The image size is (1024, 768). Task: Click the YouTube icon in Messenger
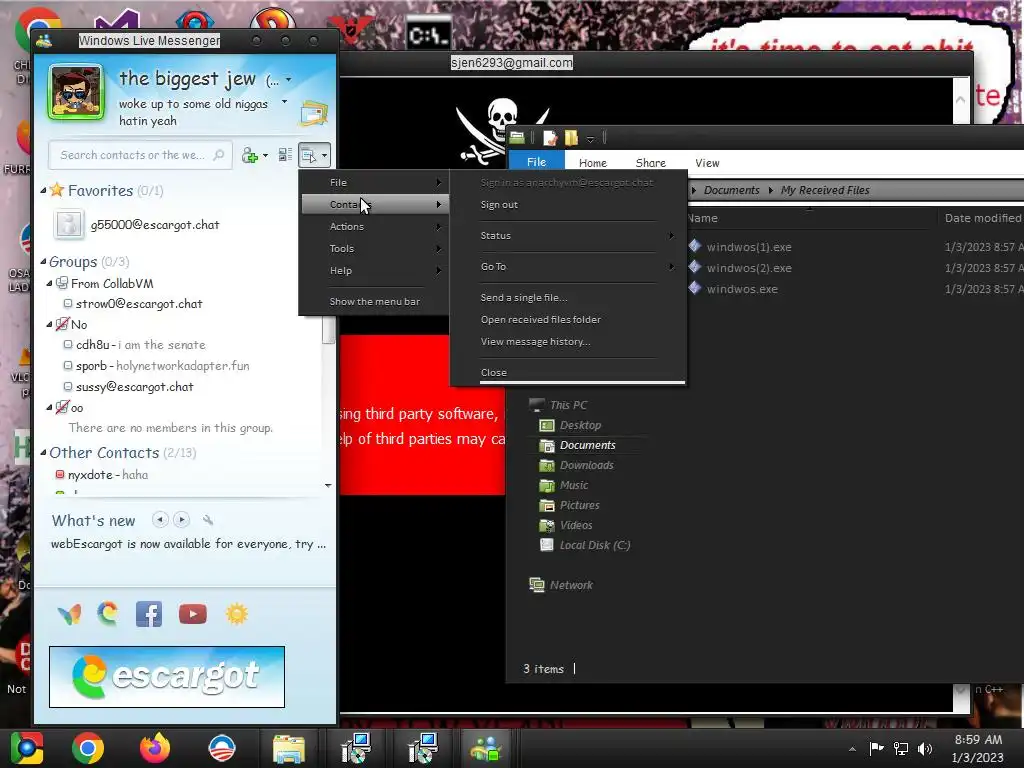coord(193,614)
